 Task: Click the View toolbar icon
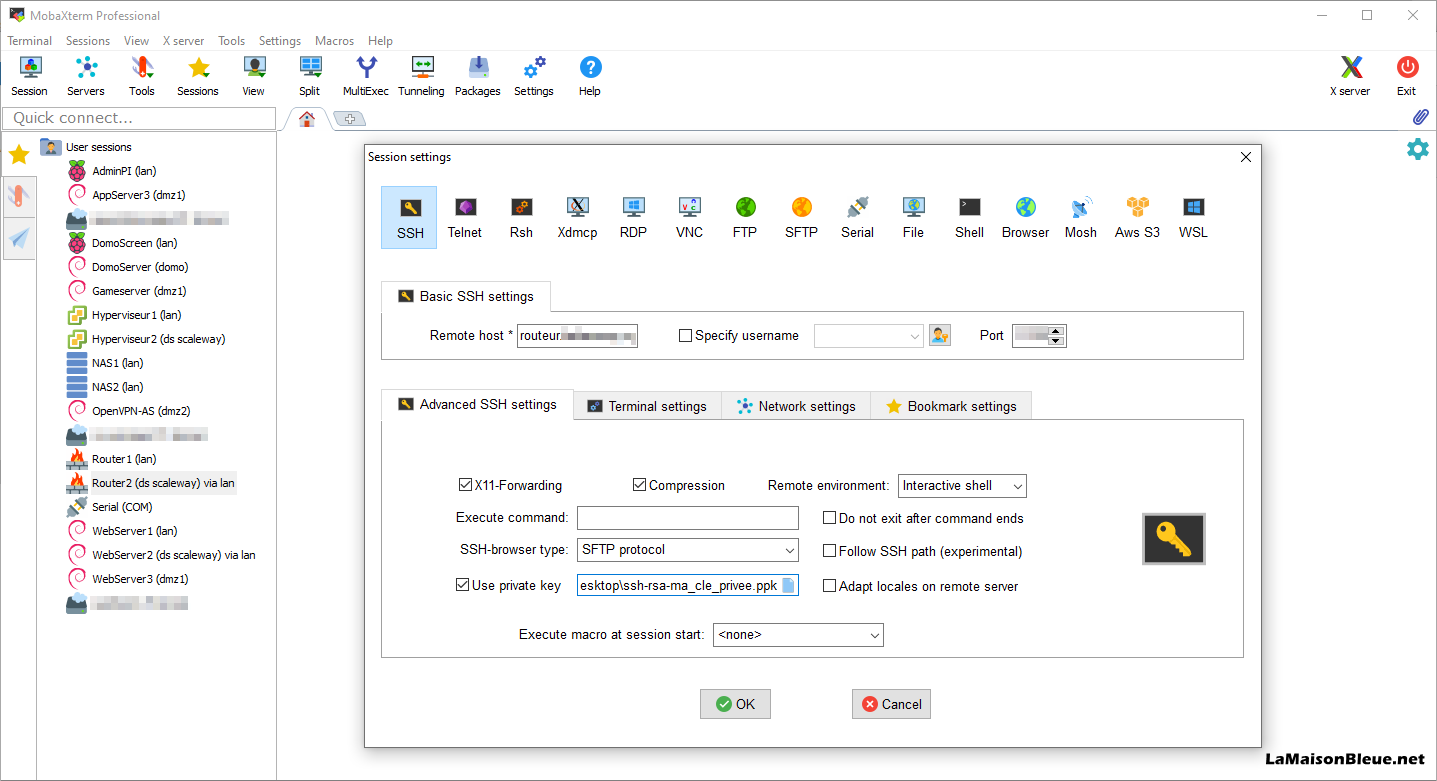tap(254, 76)
